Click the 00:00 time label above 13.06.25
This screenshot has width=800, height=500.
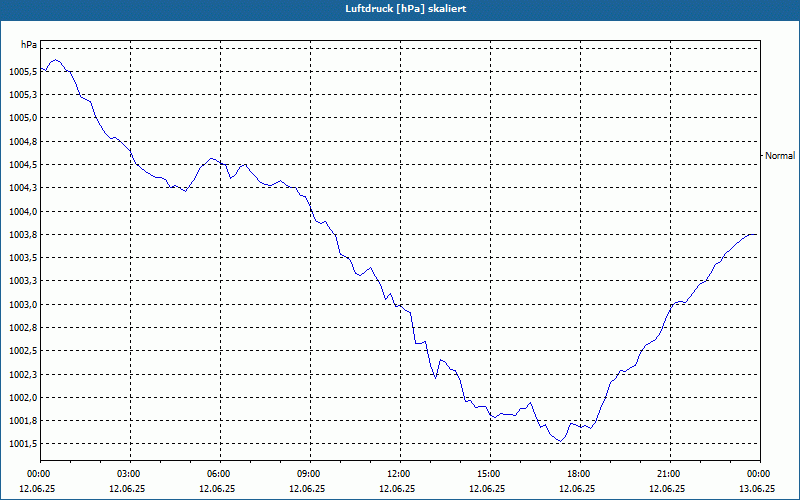click(757, 474)
